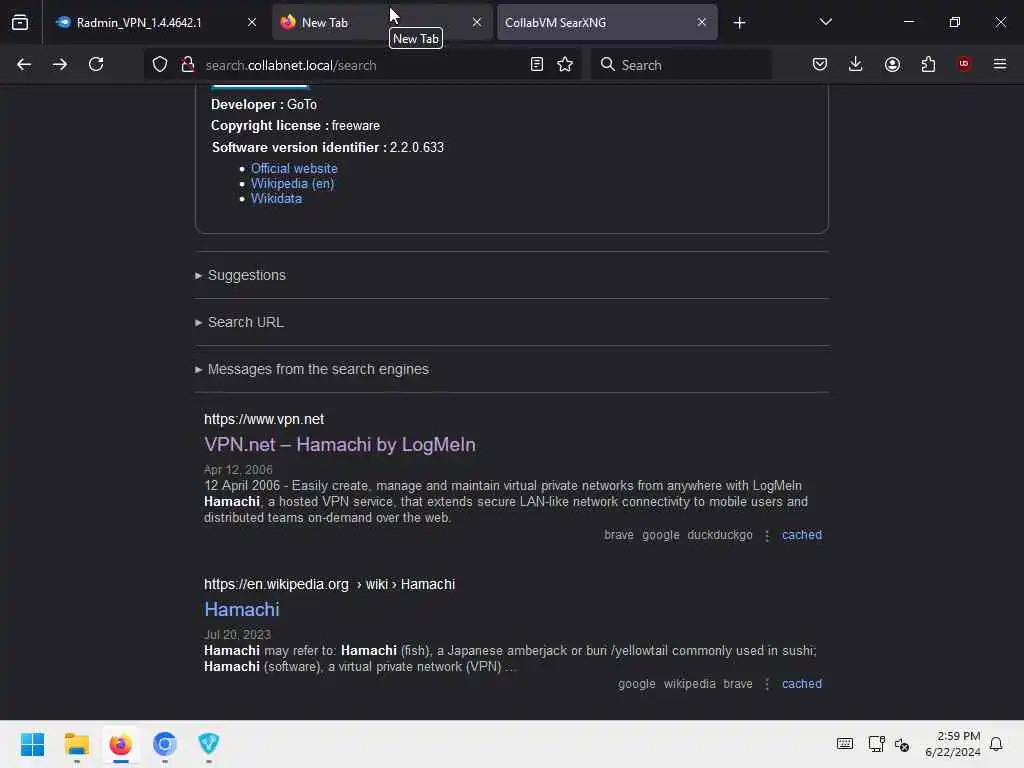The image size is (1024, 768).
Task: Reload the current page
Action: [x=96, y=64]
